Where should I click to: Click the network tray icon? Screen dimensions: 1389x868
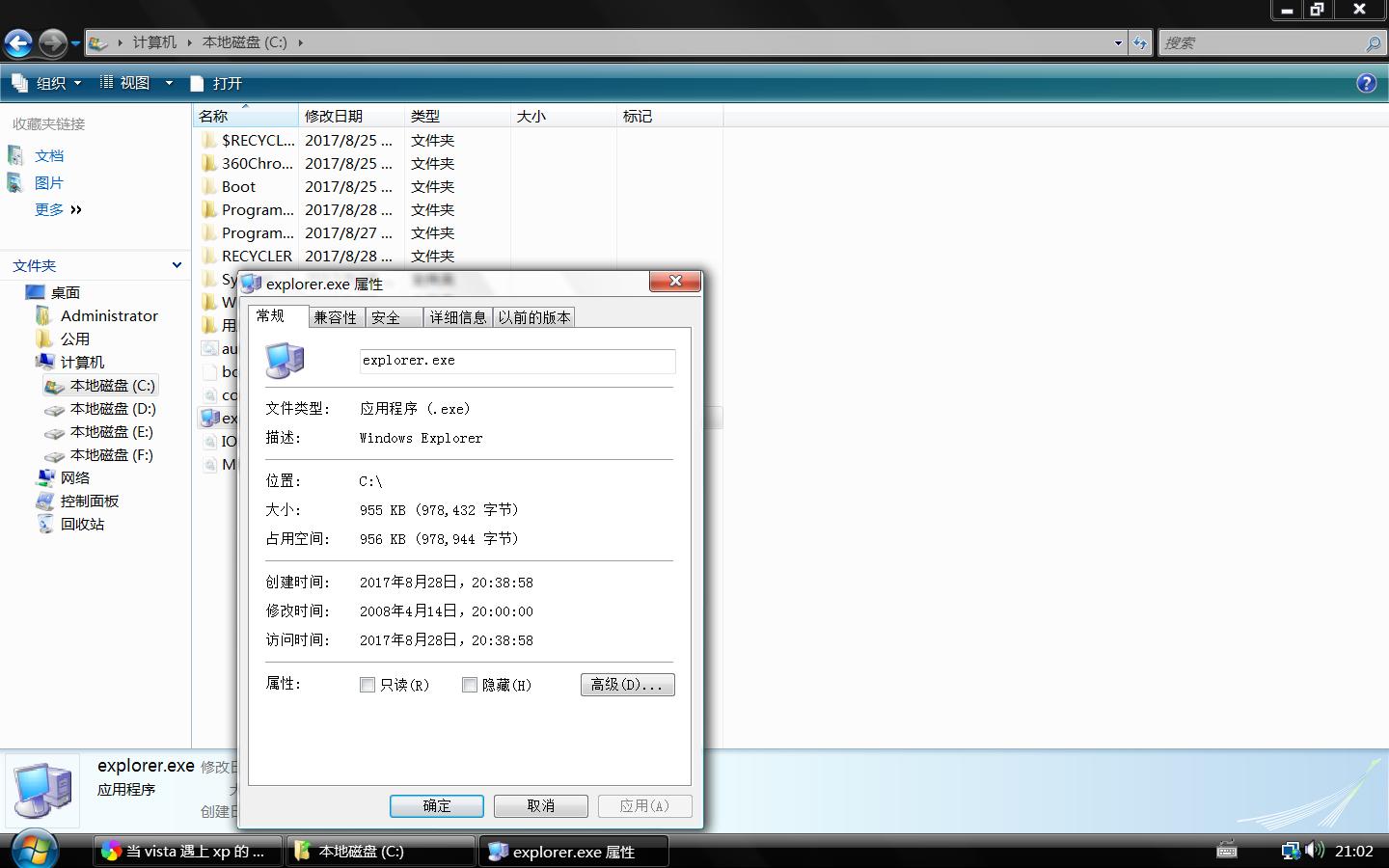[1290, 851]
